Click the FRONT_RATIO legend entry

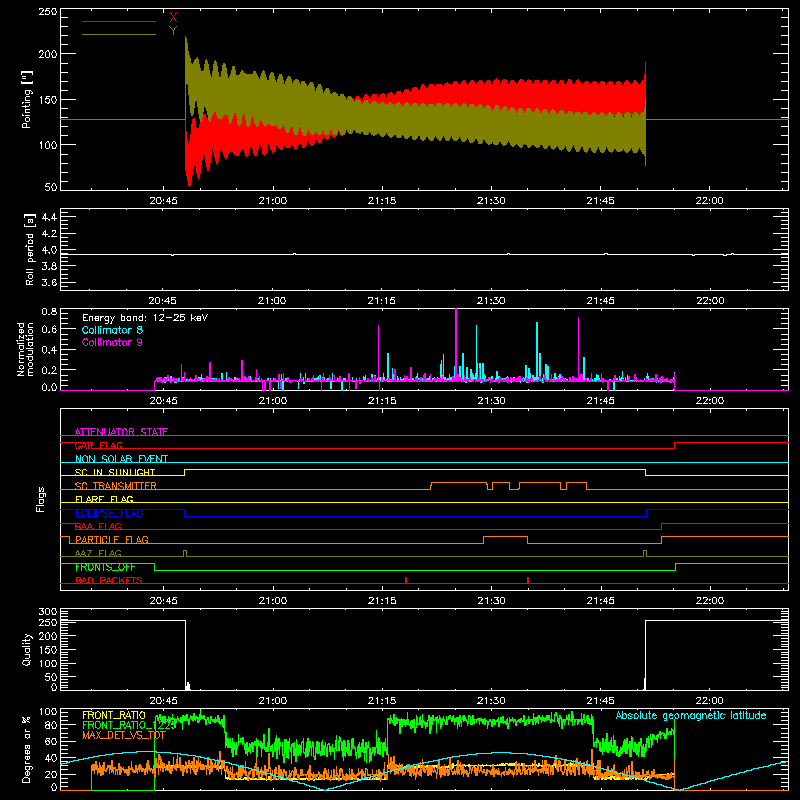[x=114, y=715]
